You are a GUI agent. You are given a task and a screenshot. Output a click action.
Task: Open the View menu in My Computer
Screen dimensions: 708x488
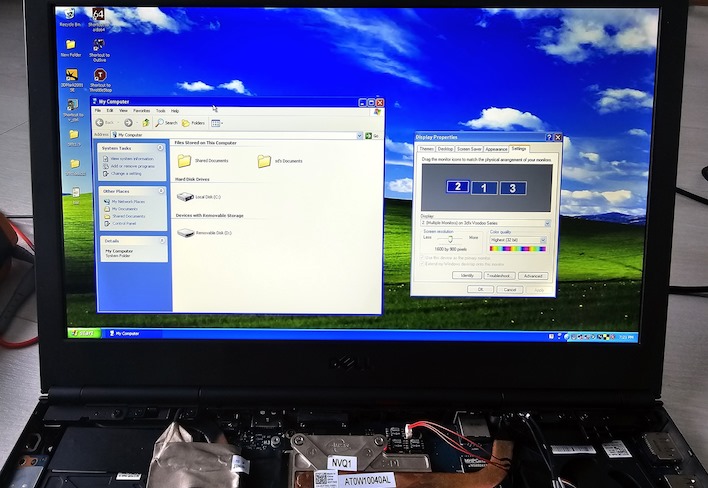pyautogui.click(x=123, y=111)
